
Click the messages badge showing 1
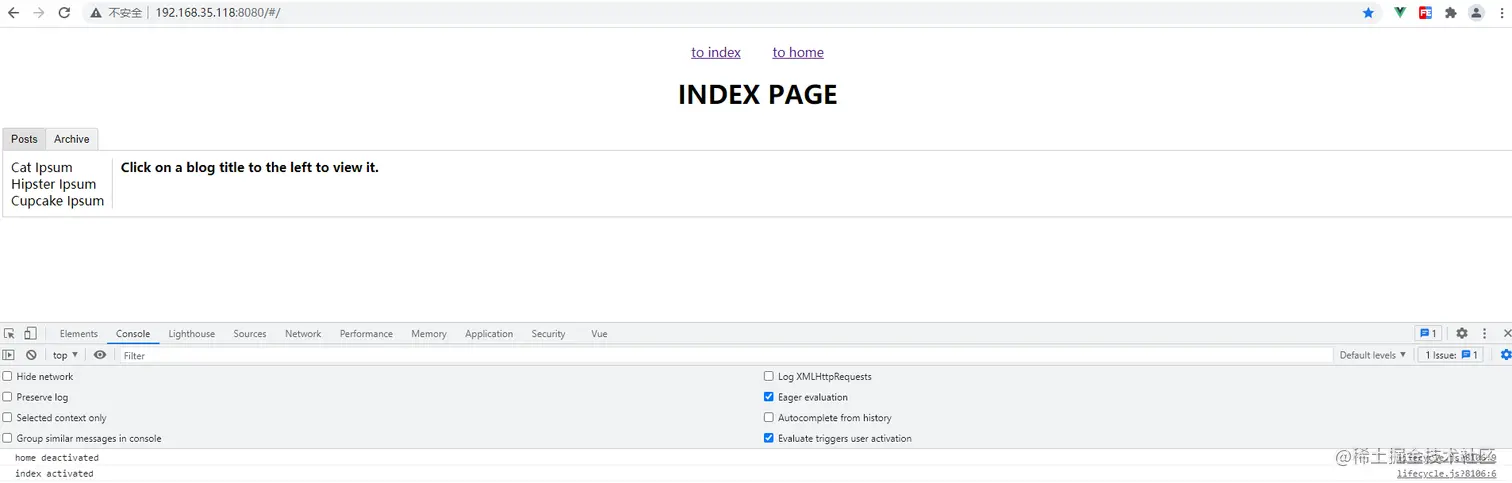pos(1428,334)
